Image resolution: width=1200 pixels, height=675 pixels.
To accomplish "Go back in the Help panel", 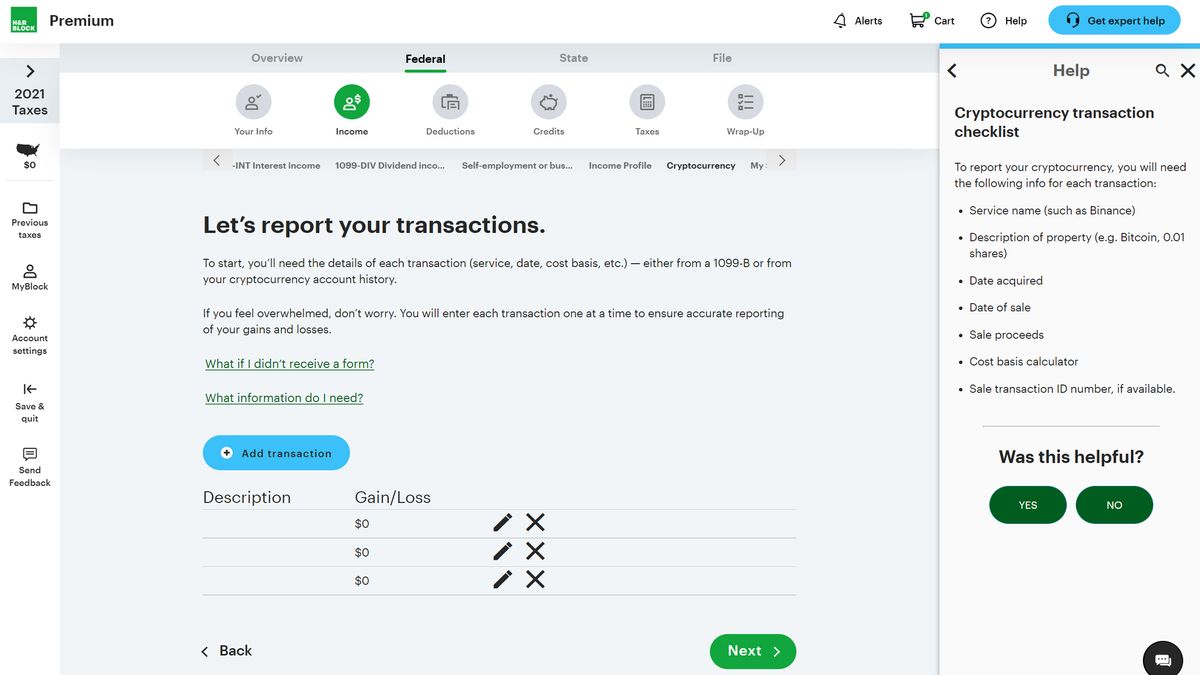I will tap(951, 70).
